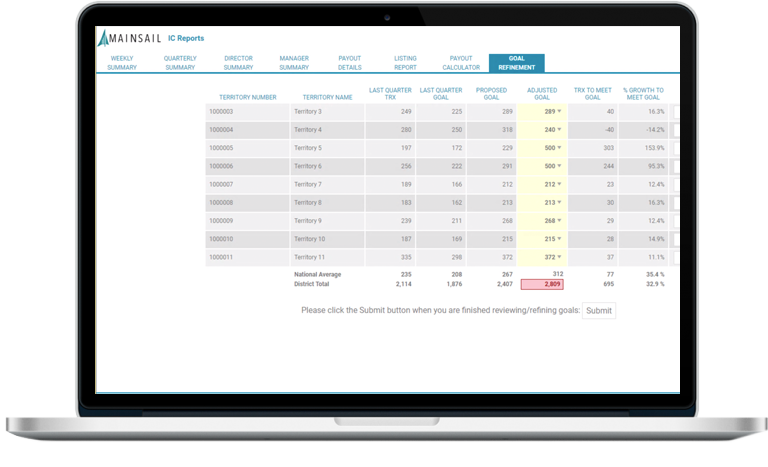Open the Quarterly Summary tab
The width and height of the screenshot is (768, 467).
pyautogui.click(x=180, y=63)
